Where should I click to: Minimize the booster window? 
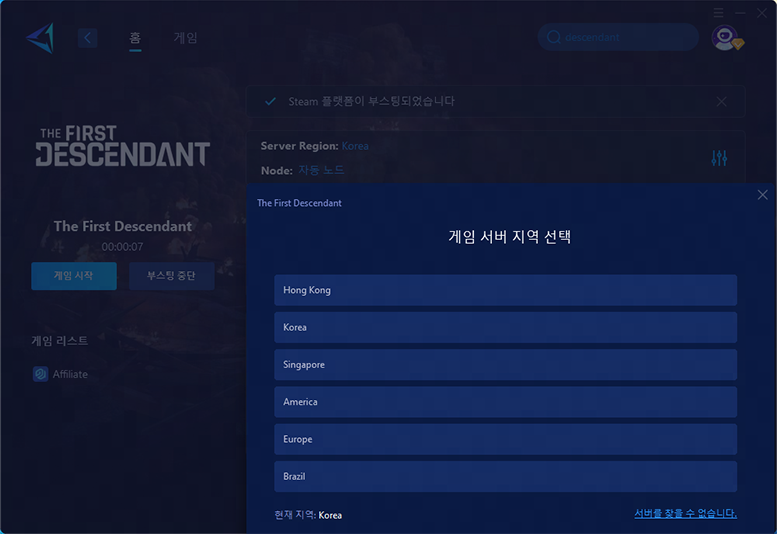pyautogui.click(x=740, y=13)
